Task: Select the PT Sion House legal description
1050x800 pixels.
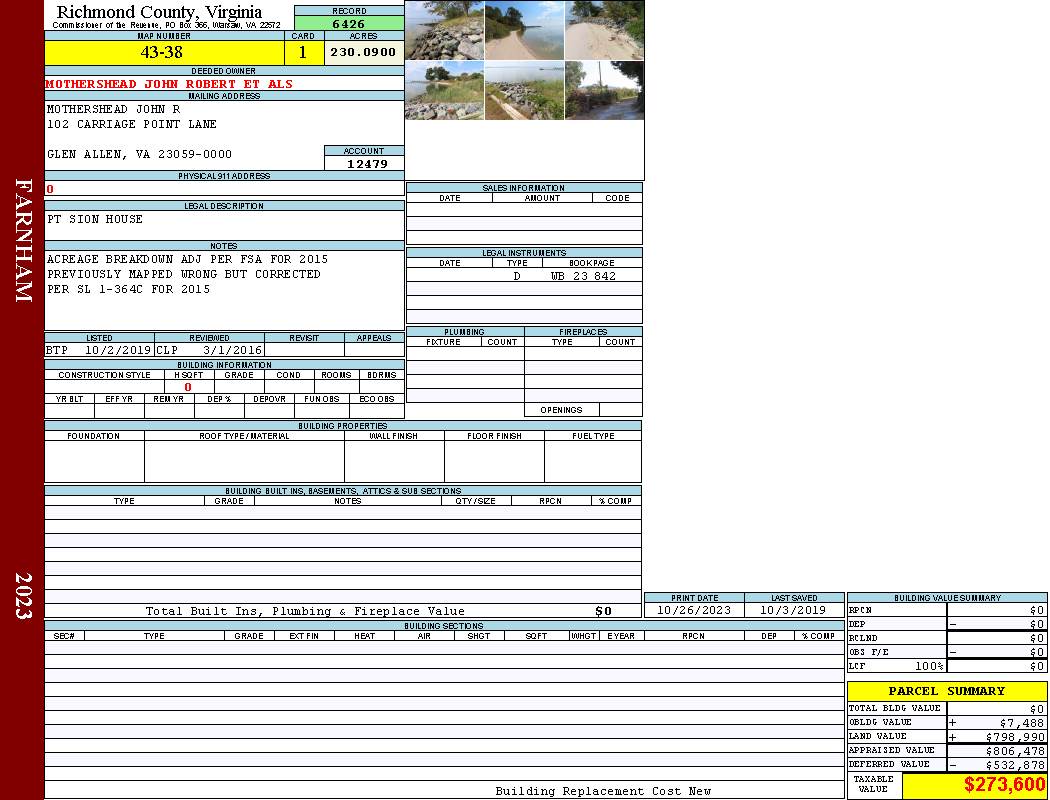Action: pos(95,219)
